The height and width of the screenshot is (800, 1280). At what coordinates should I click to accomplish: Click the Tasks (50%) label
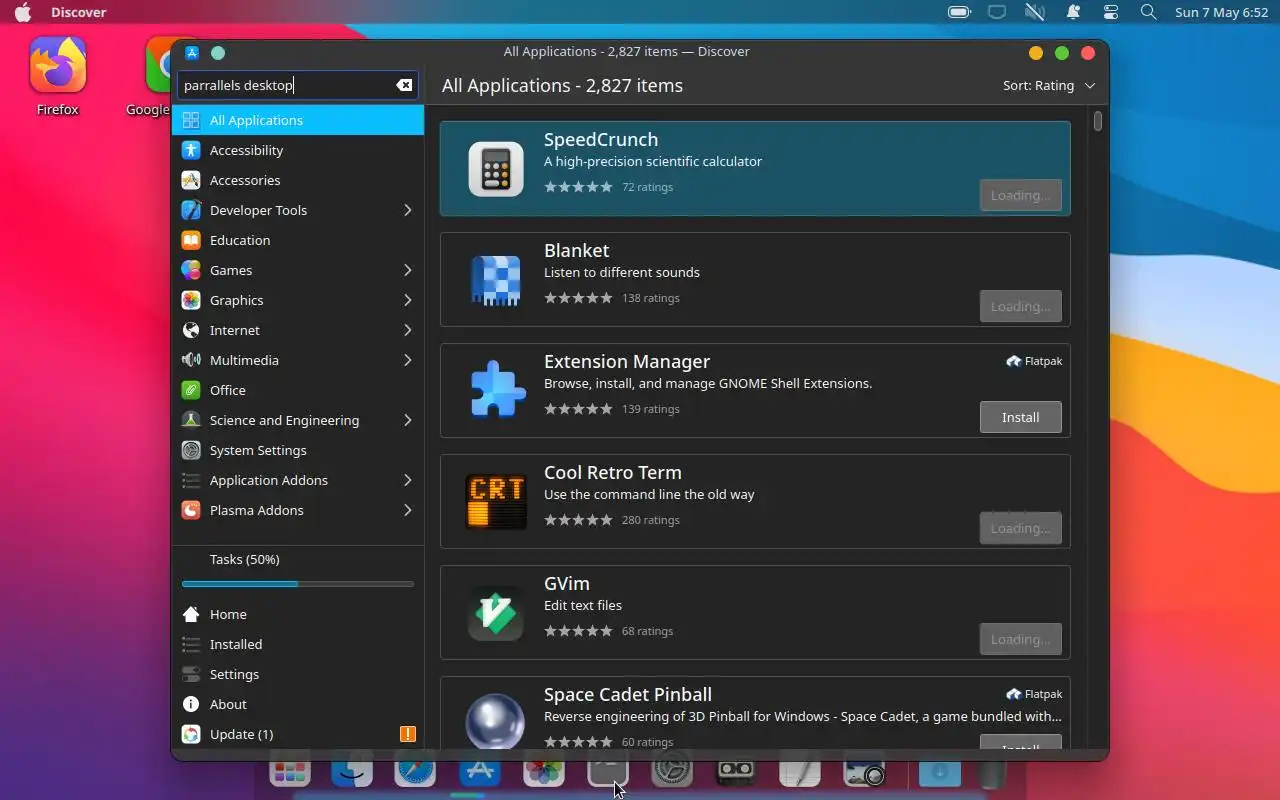pos(245,559)
